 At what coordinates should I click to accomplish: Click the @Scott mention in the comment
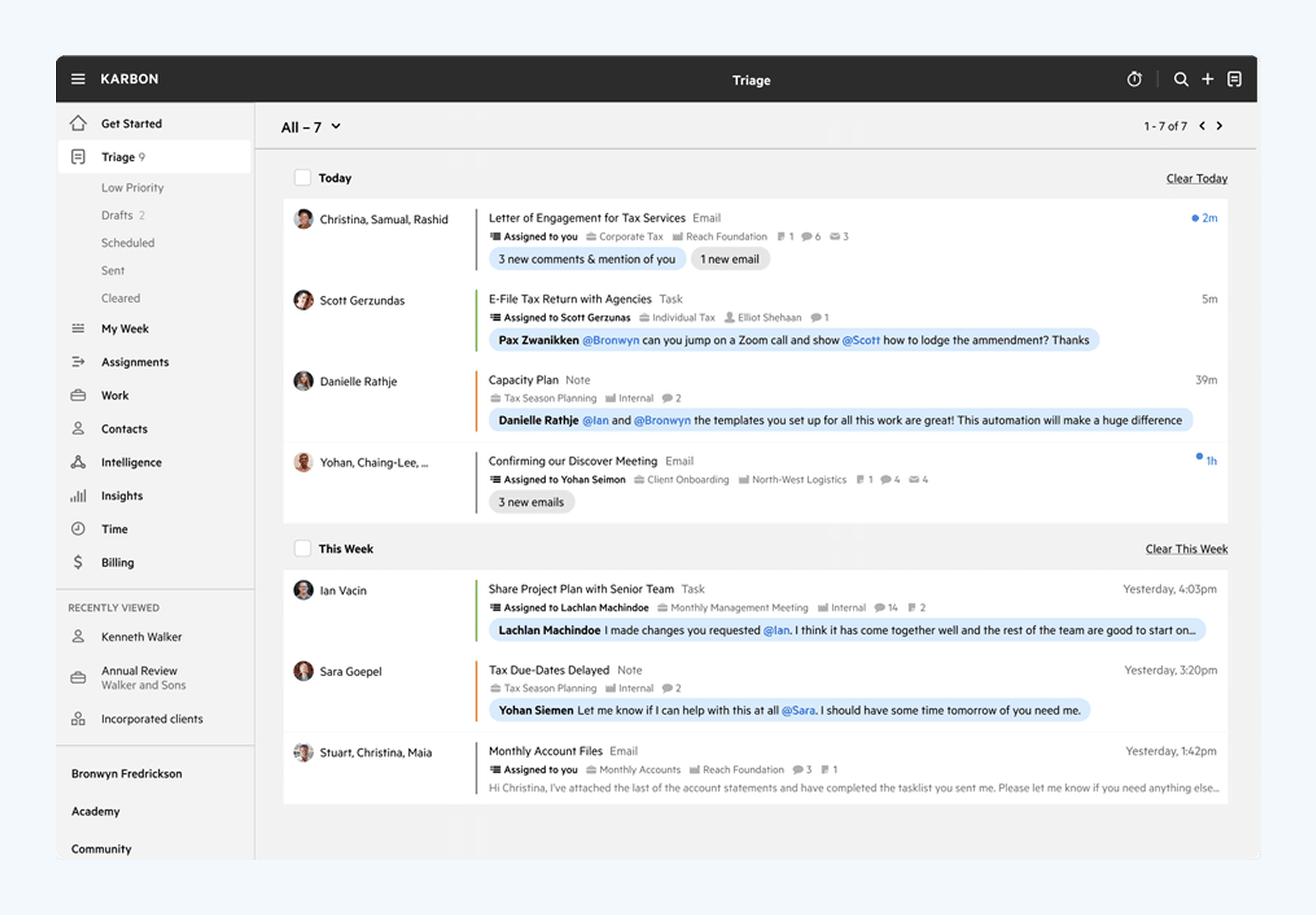coord(860,340)
